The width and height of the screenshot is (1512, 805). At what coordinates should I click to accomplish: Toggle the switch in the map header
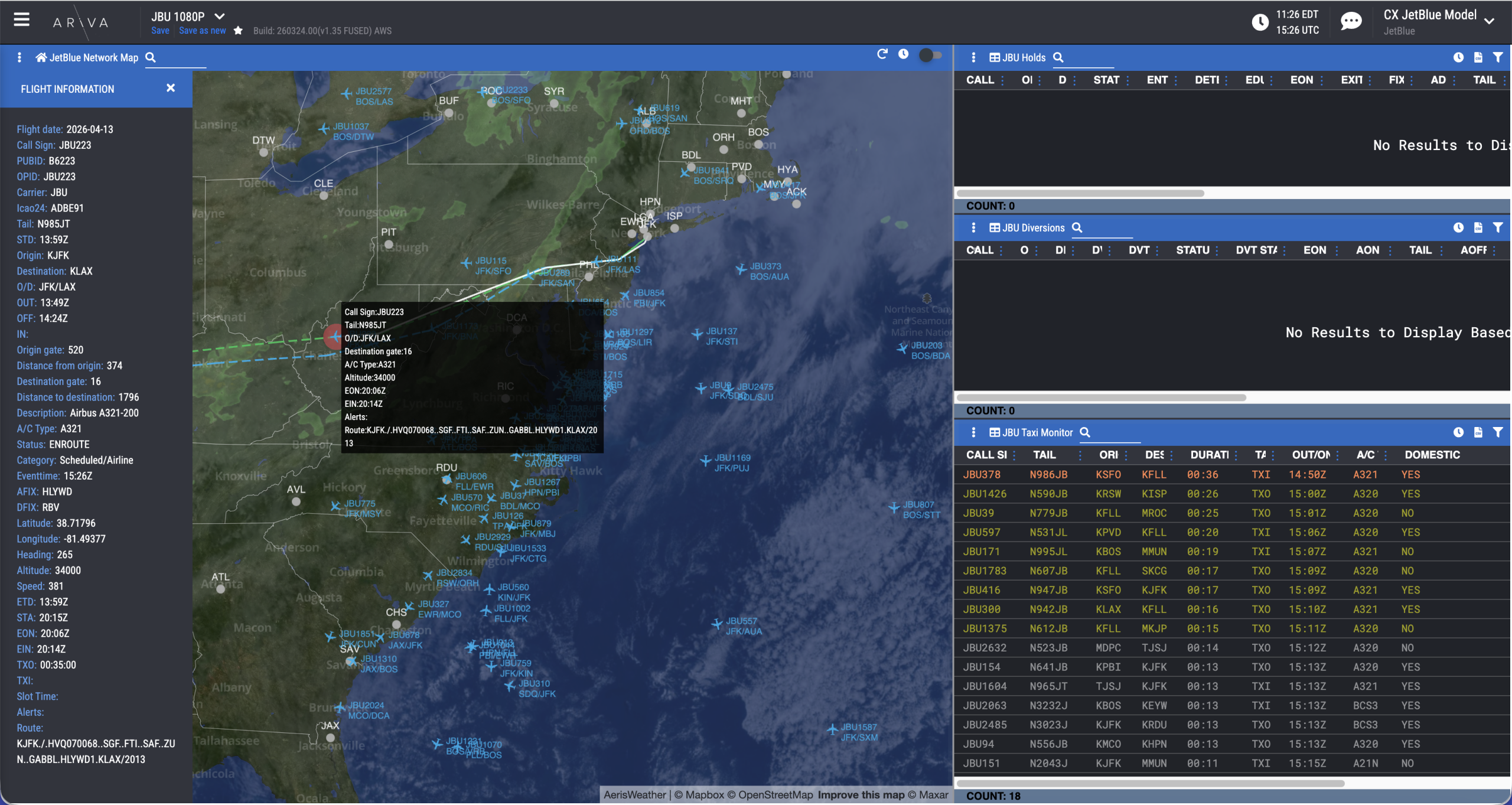(x=930, y=55)
